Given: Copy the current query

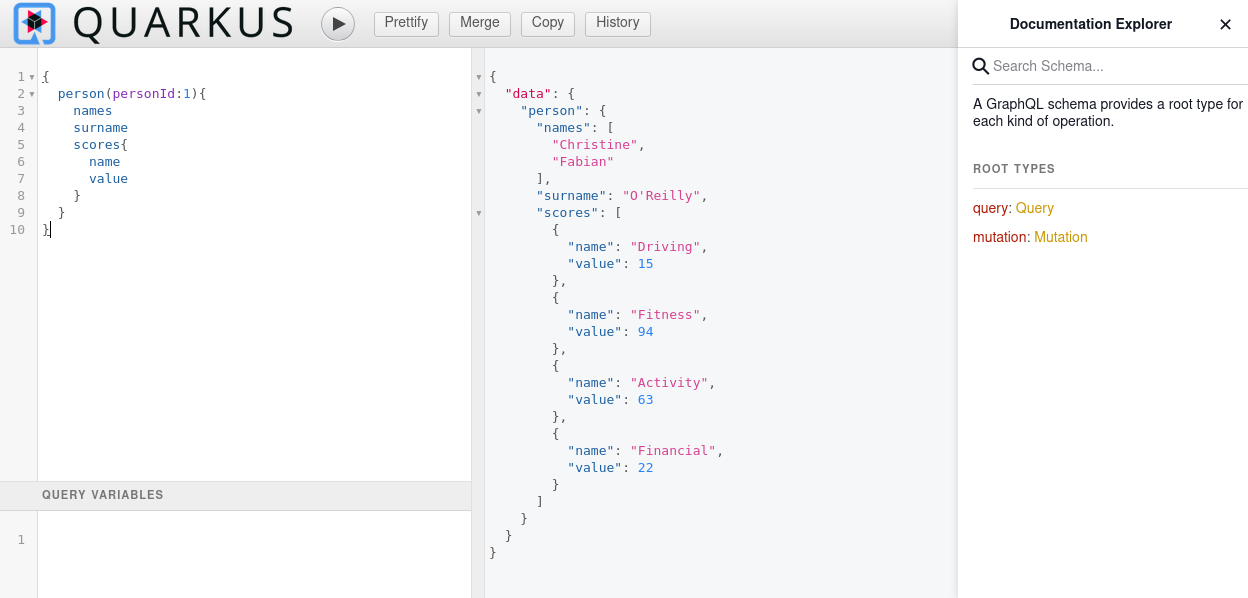Looking at the screenshot, I should coord(547,23).
